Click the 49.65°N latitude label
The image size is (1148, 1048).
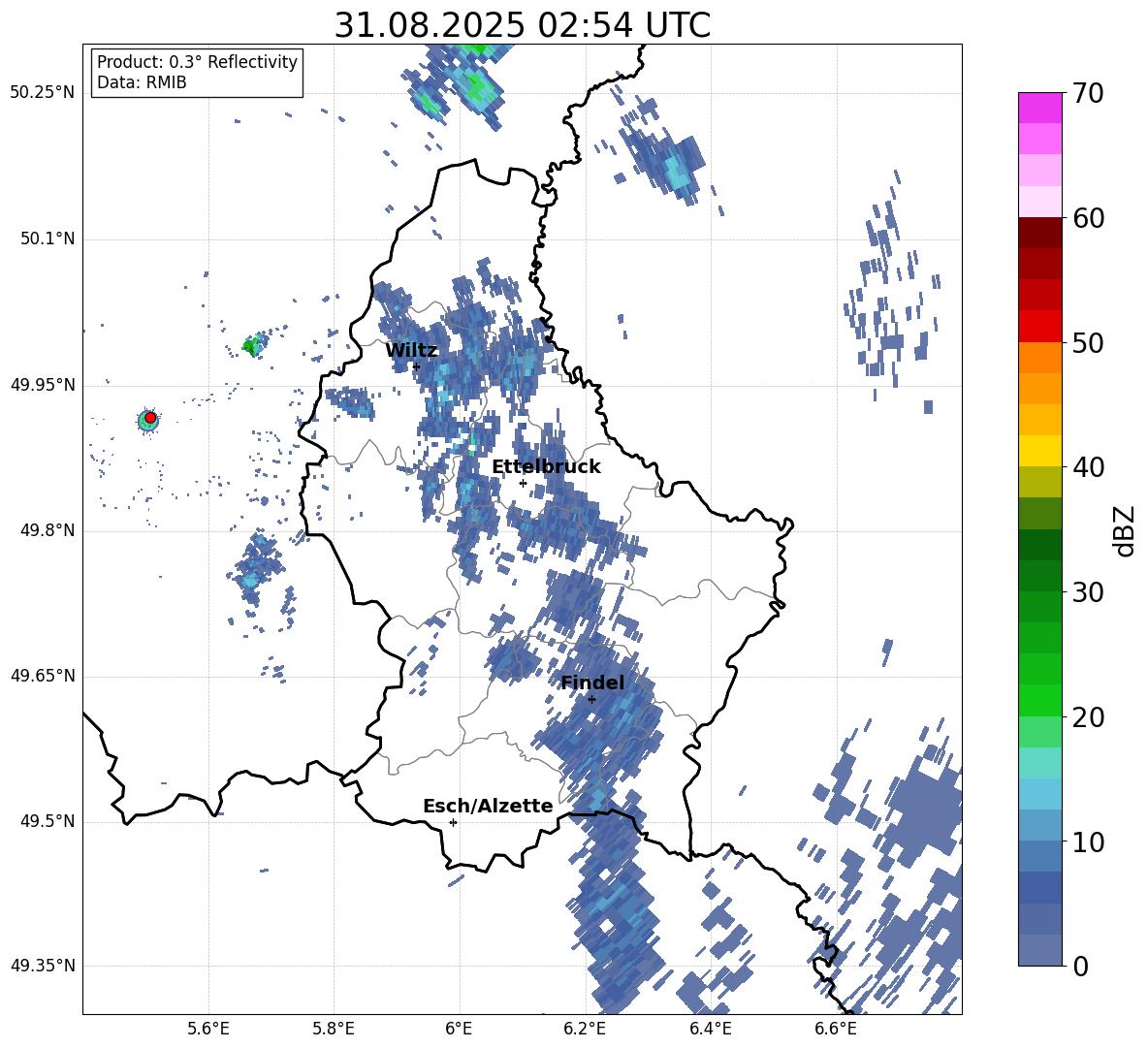pos(43,675)
